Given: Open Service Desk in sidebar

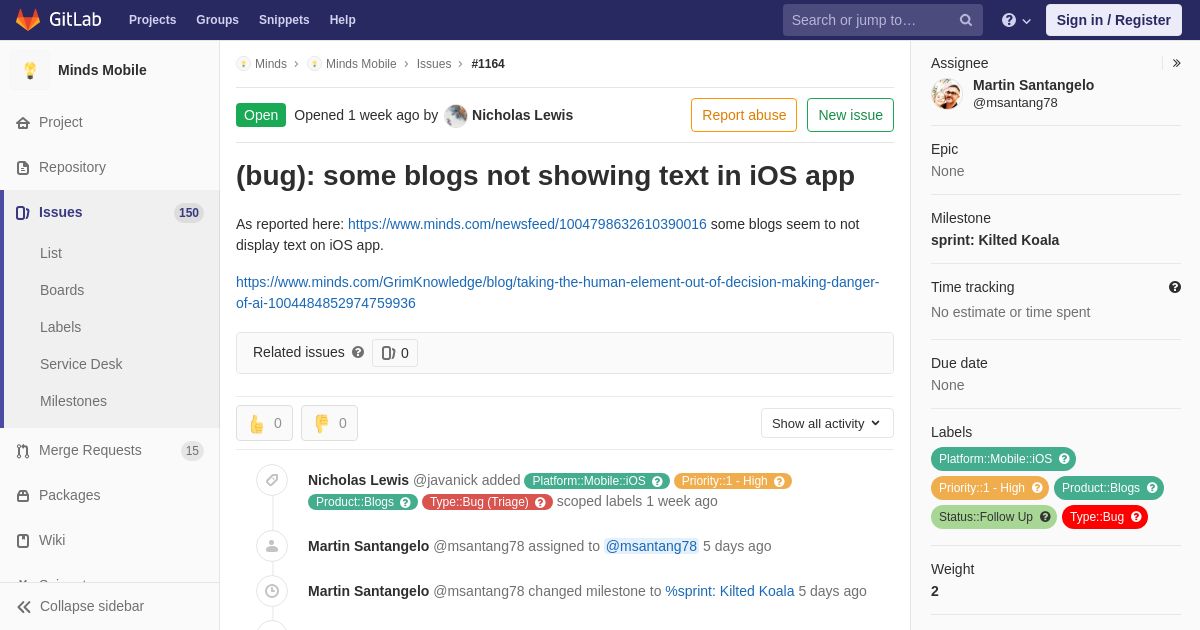Looking at the screenshot, I should (x=81, y=364).
